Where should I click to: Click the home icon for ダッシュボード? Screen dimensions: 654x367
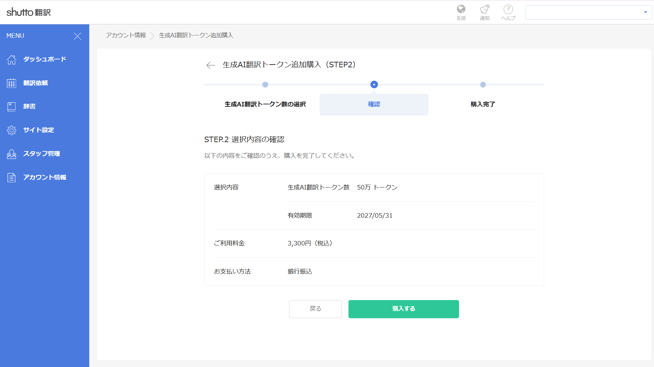[x=11, y=60]
